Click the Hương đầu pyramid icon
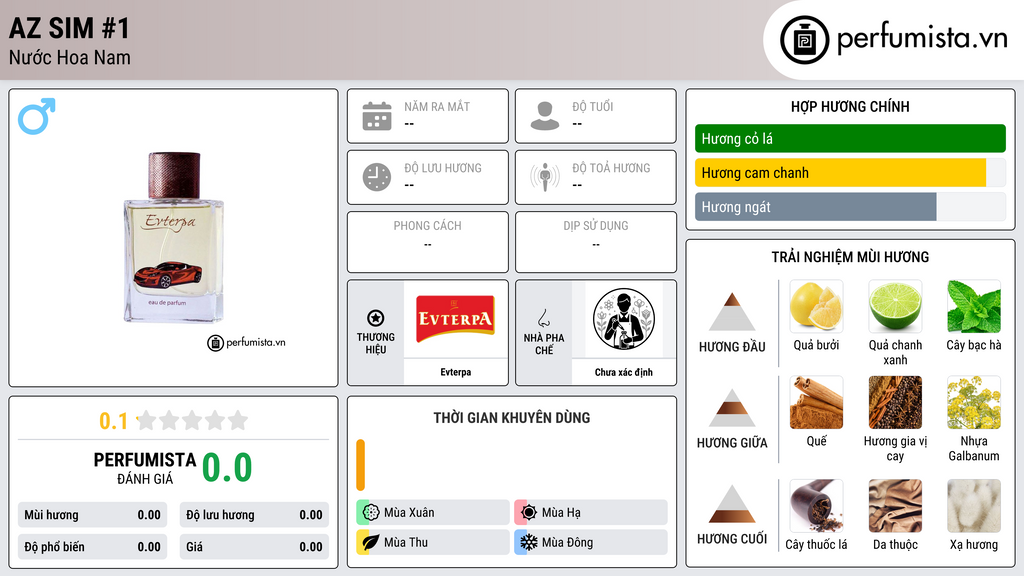 732,312
